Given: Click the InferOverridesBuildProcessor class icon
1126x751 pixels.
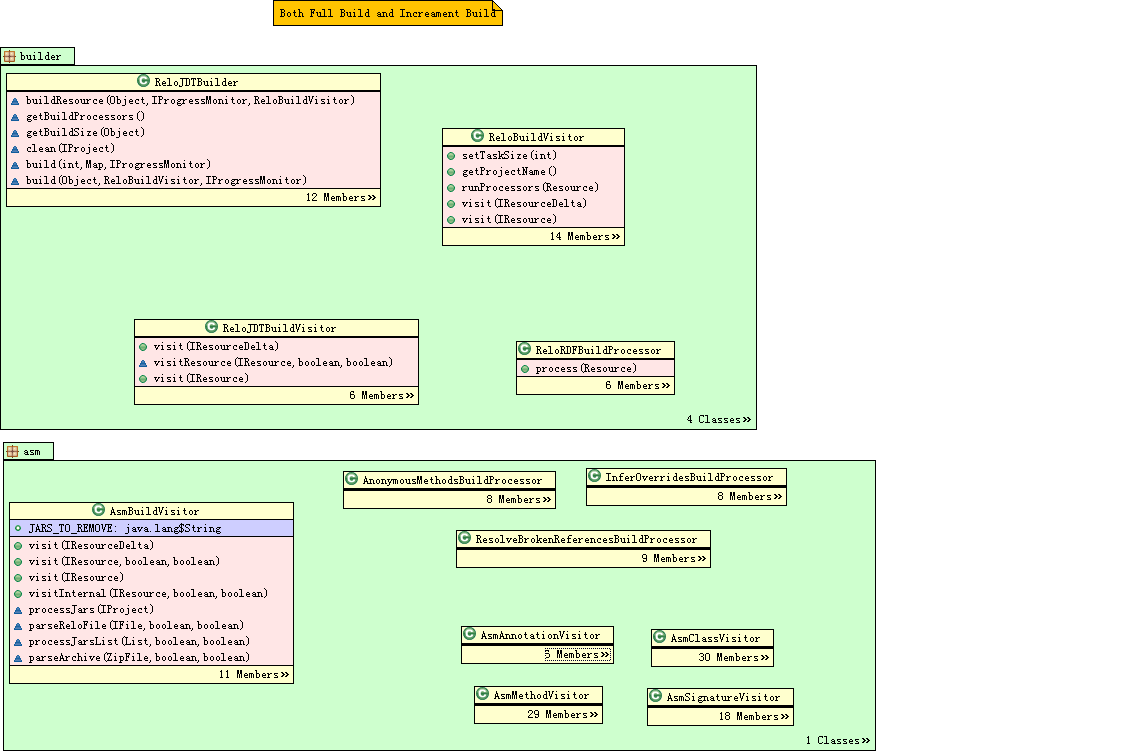Looking at the screenshot, I should coord(594,476).
